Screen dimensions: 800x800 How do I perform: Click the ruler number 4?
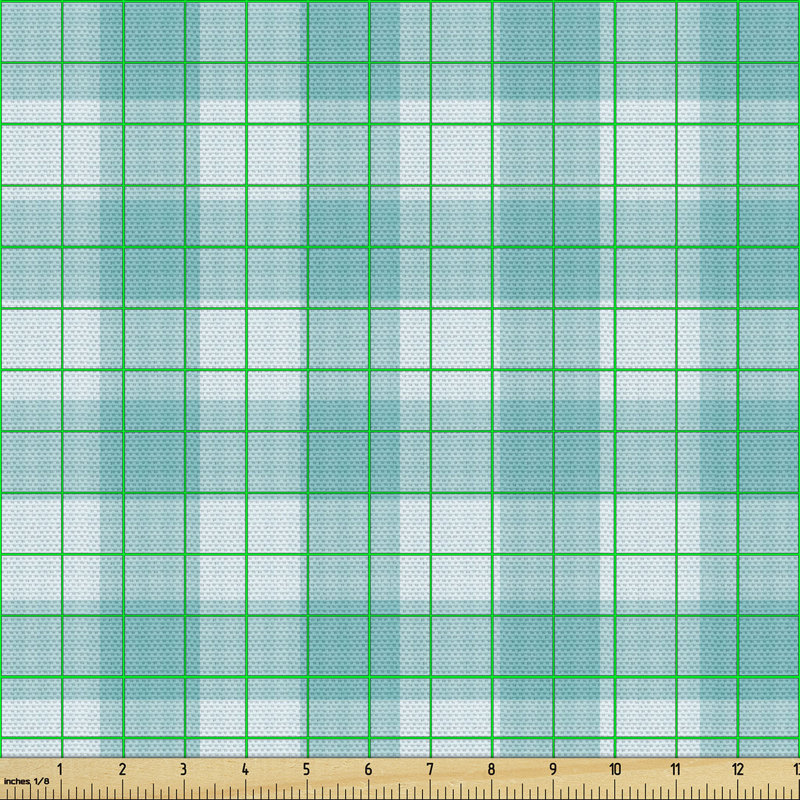(245, 769)
